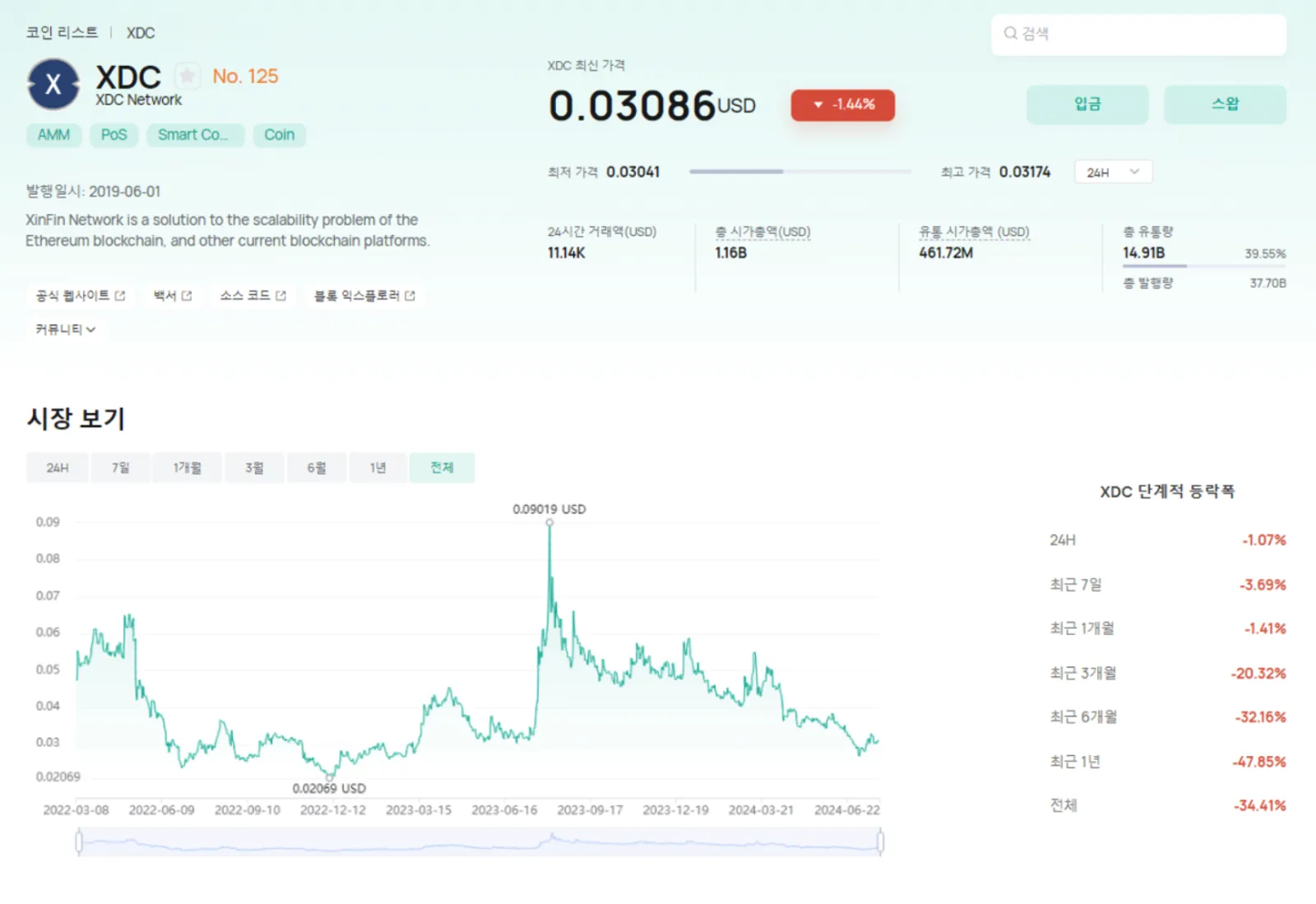Viewport: 1316px width, 904px height.
Task: Click the 0.09019 USD peak marker
Action: tap(549, 522)
